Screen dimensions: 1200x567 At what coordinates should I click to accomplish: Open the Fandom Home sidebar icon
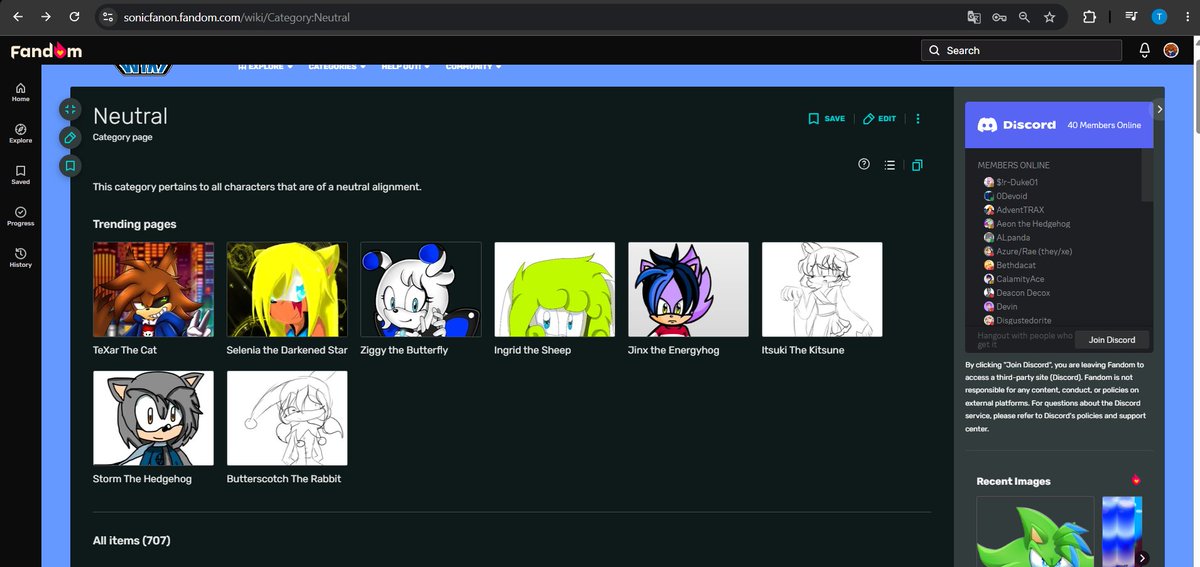tap(20, 92)
